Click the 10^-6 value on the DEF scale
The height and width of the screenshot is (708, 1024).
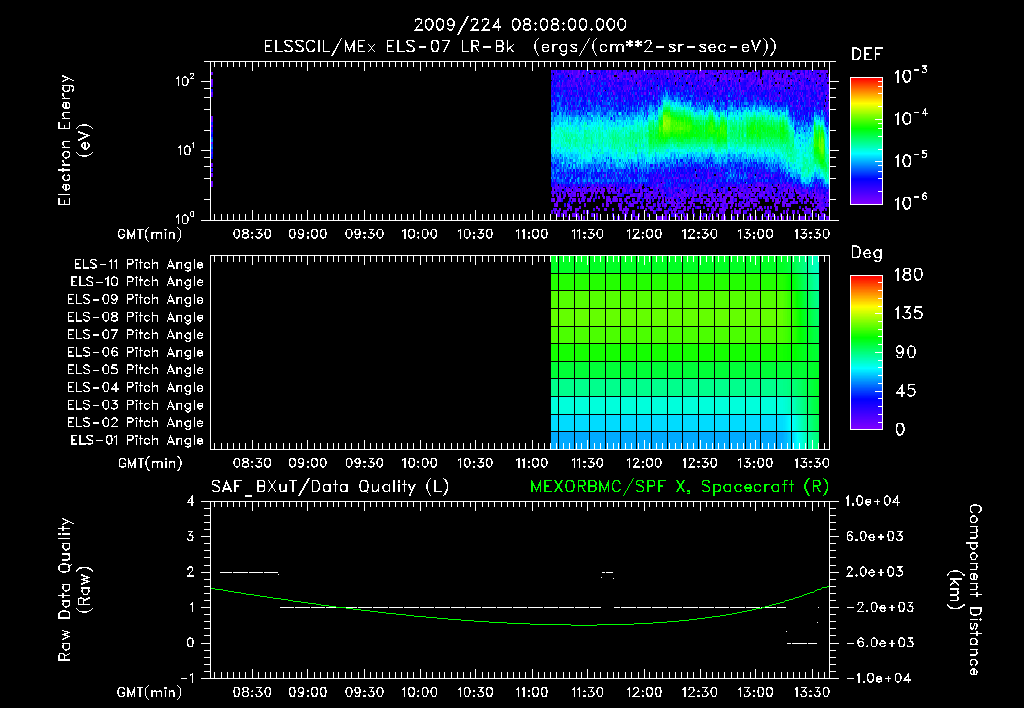[910, 202]
